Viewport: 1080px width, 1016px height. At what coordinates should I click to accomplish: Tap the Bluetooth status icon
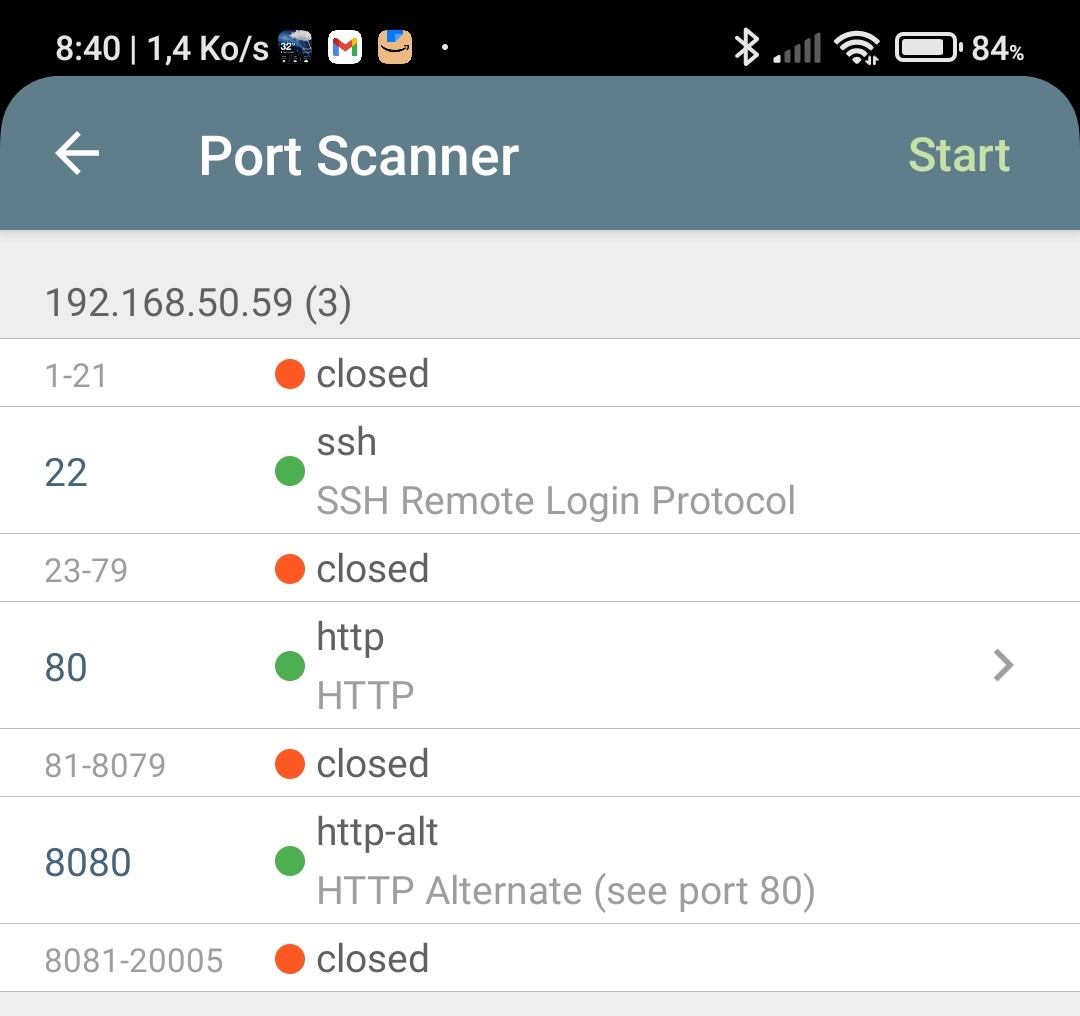point(746,47)
